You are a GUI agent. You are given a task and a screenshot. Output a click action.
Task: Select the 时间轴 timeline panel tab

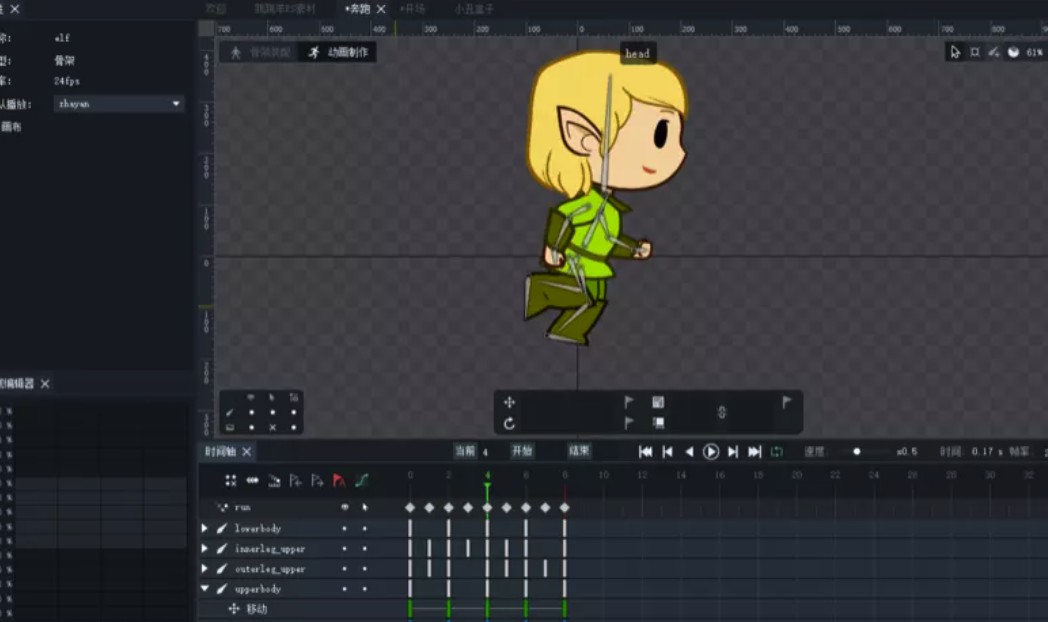pyautogui.click(x=221, y=452)
